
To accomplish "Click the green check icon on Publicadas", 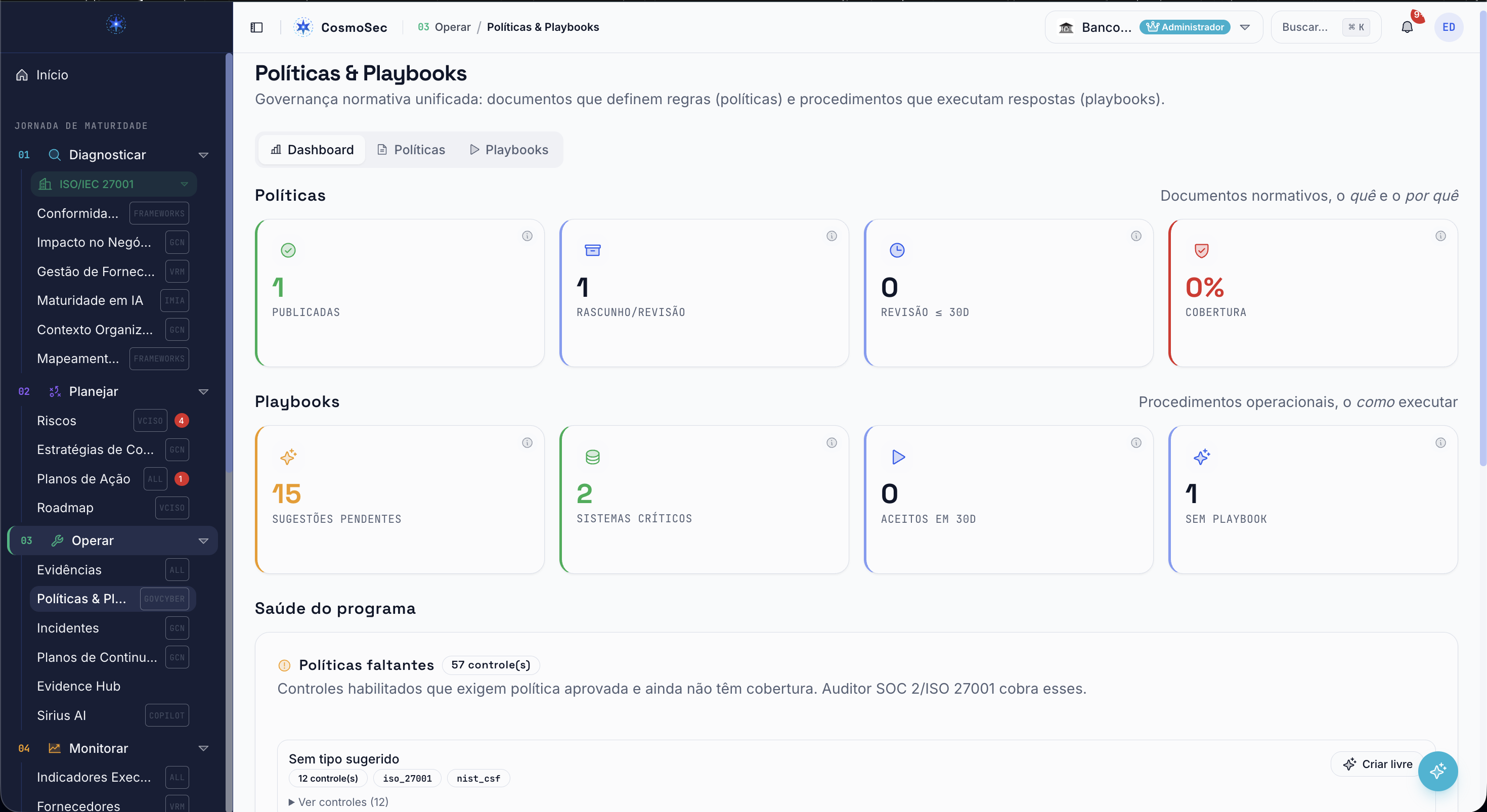I will click(x=288, y=250).
